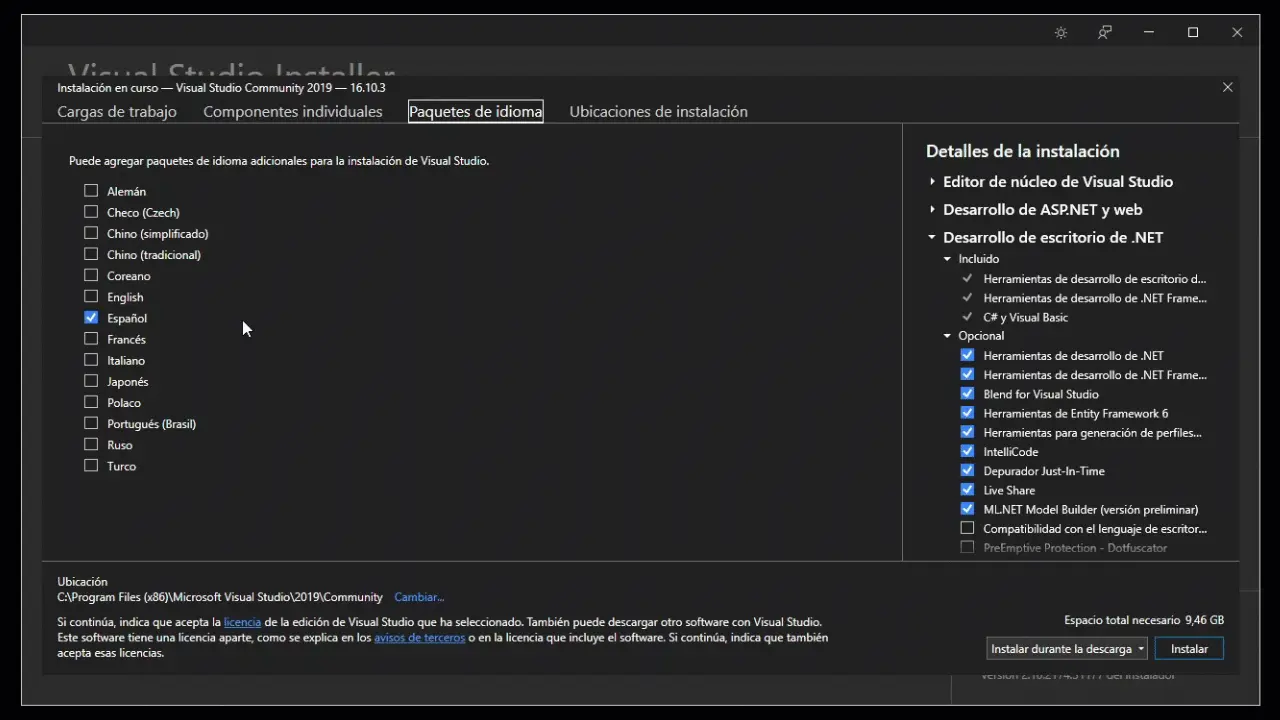Enable the Alemán language pack
Screen dimensions: 1280x720
[91, 191]
